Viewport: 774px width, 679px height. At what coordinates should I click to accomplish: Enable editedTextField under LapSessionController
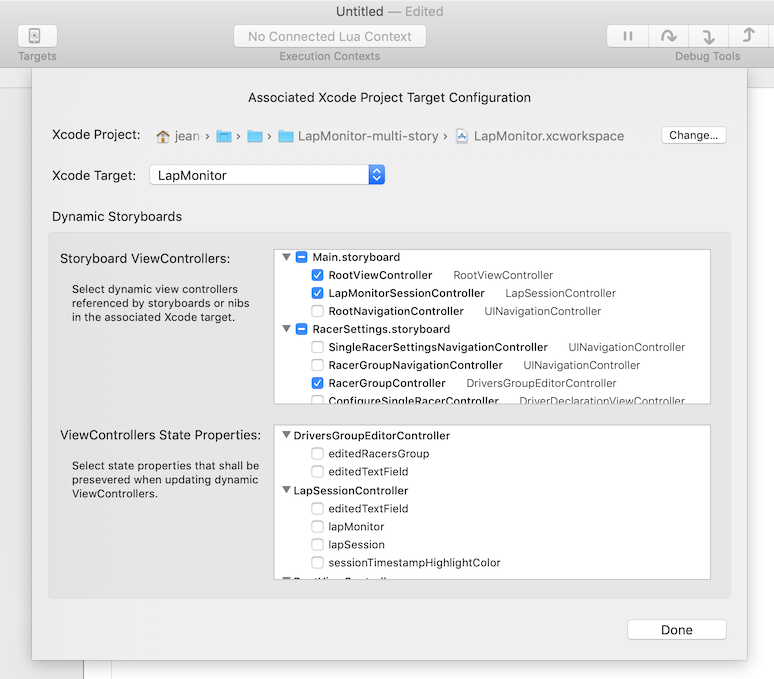click(x=317, y=508)
